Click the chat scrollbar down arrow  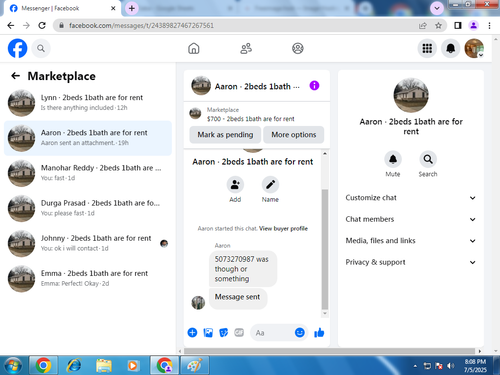pyautogui.click(x=325, y=314)
